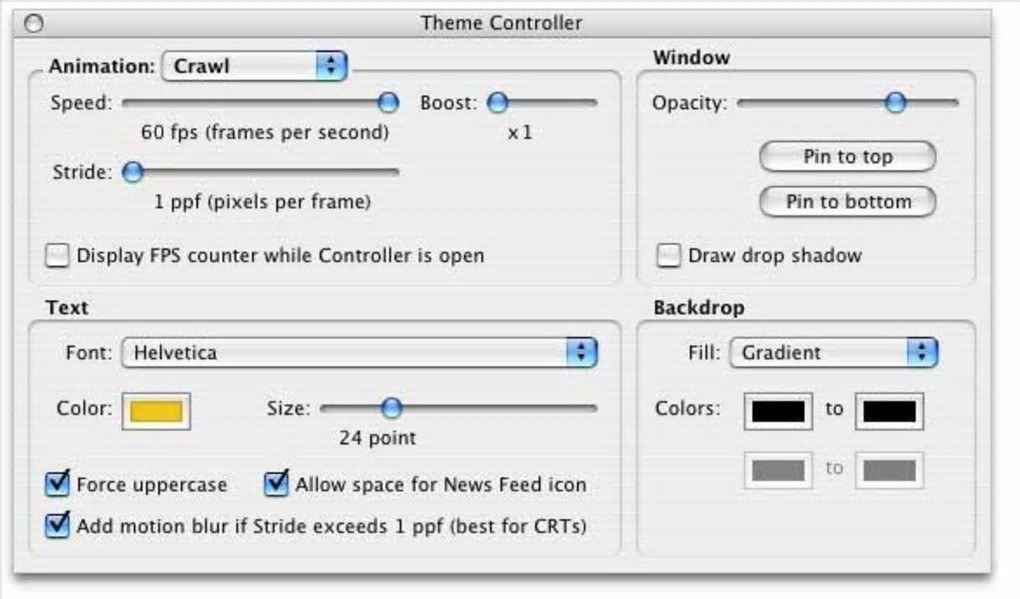Screen dimensions: 1020x599
Task: Expand the Backdrop Fill dropdown
Action: coord(833,352)
